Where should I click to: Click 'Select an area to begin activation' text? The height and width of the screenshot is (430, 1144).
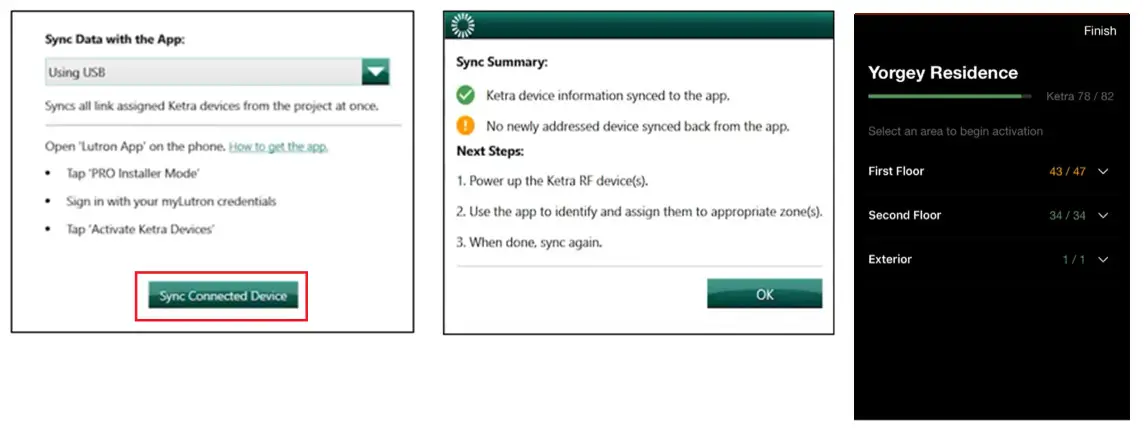click(x=956, y=131)
